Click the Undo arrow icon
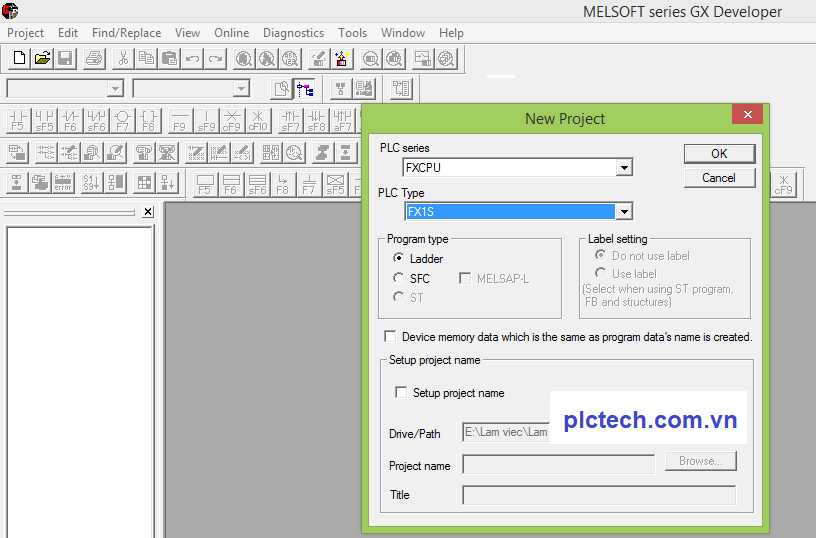Viewport: 816px width, 538px height. (x=192, y=58)
